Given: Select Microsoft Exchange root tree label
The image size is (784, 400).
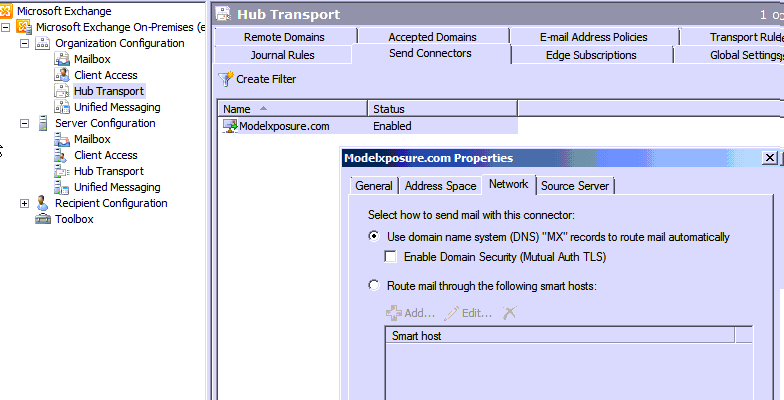Looking at the screenshot, I should tap(64, 10).
